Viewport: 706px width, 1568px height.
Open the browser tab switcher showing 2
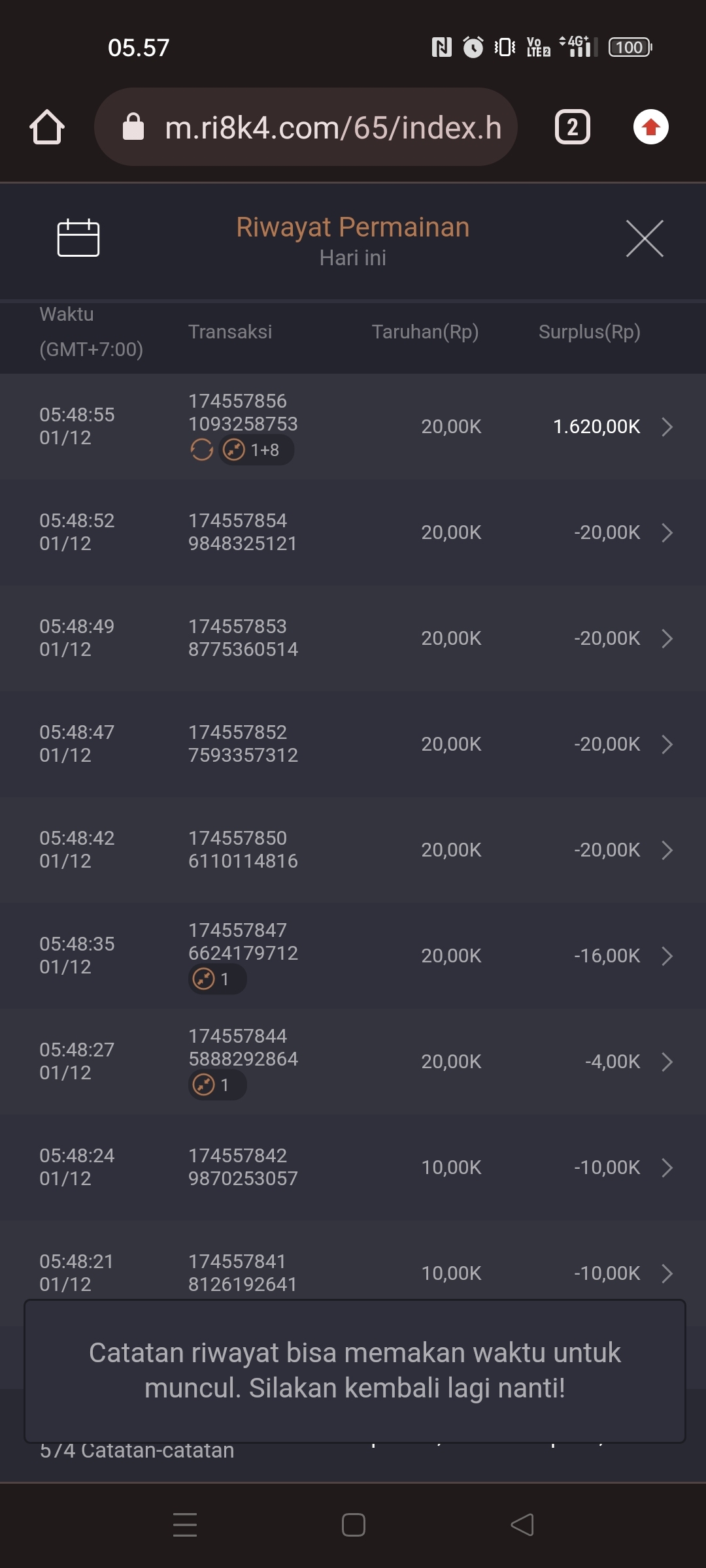pyautogui.click(x=572, y=127)
